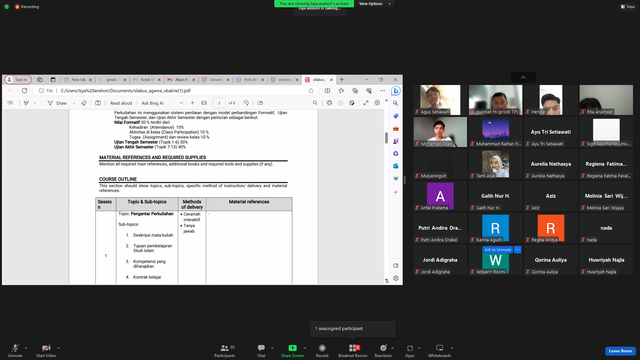Viewport: 640px width, 360px height.
Task: Click Ask Bing AI in PDF toolbar
Action: pyautogui.click(x=152, y=103)
